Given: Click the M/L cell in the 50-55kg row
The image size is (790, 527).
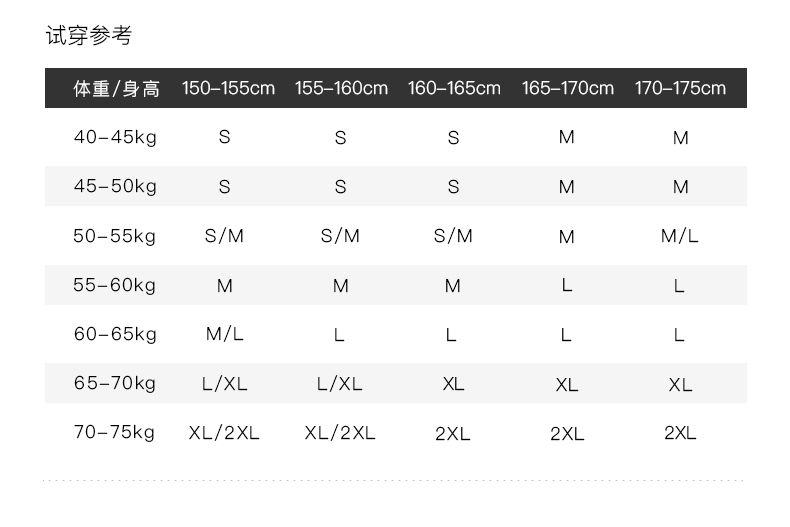Looking at the screenshot, I should click(x=680, y=236).
